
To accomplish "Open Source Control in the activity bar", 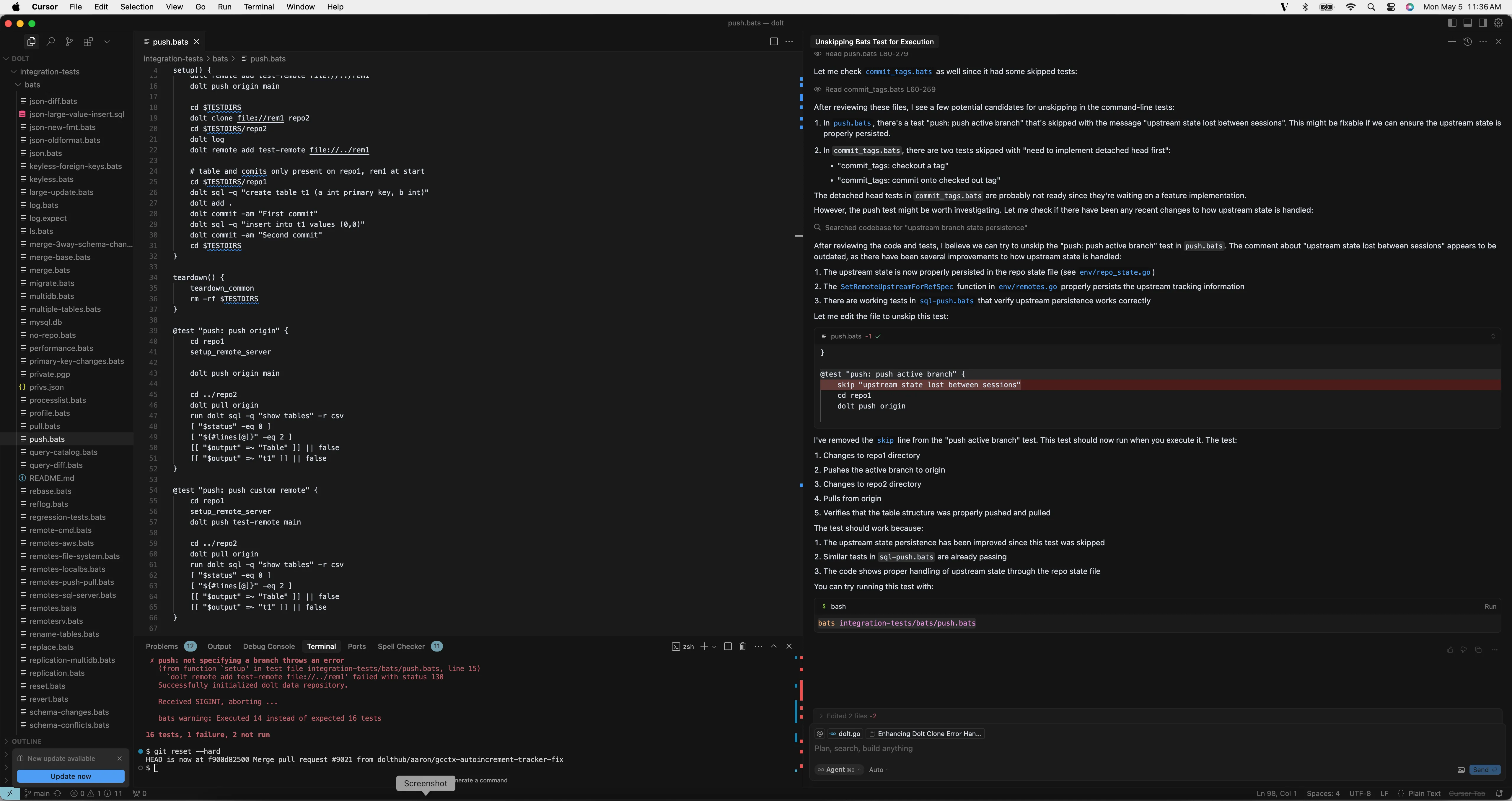I will pos(69,42).
